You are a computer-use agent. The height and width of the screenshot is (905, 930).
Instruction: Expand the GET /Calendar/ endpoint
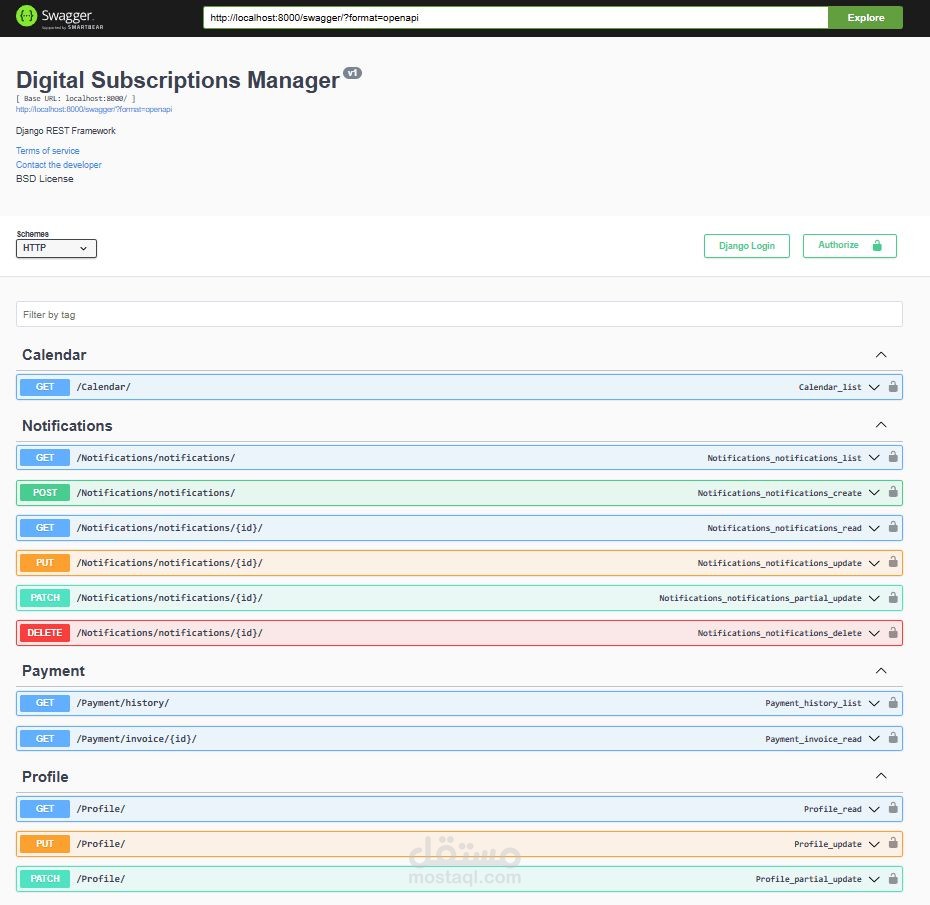point(873,387)
